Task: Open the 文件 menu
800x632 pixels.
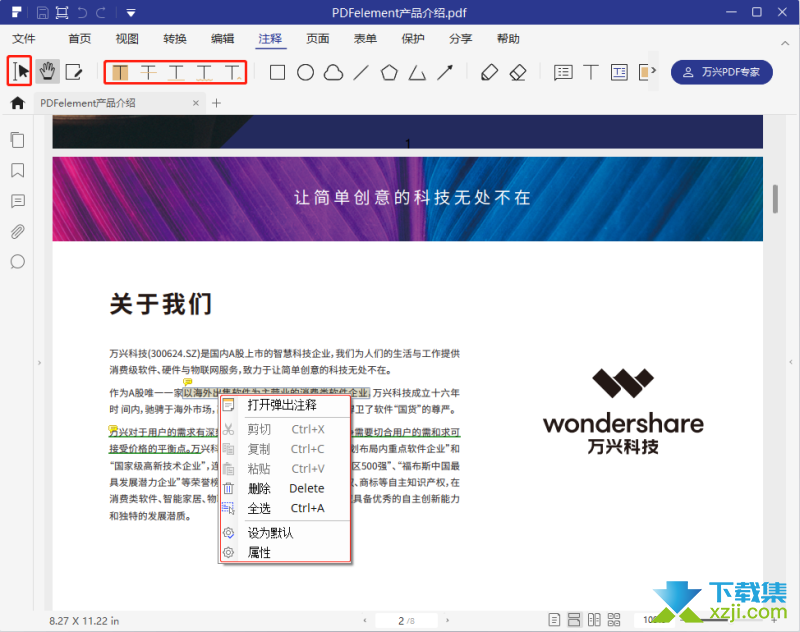Action: point(23,39)
